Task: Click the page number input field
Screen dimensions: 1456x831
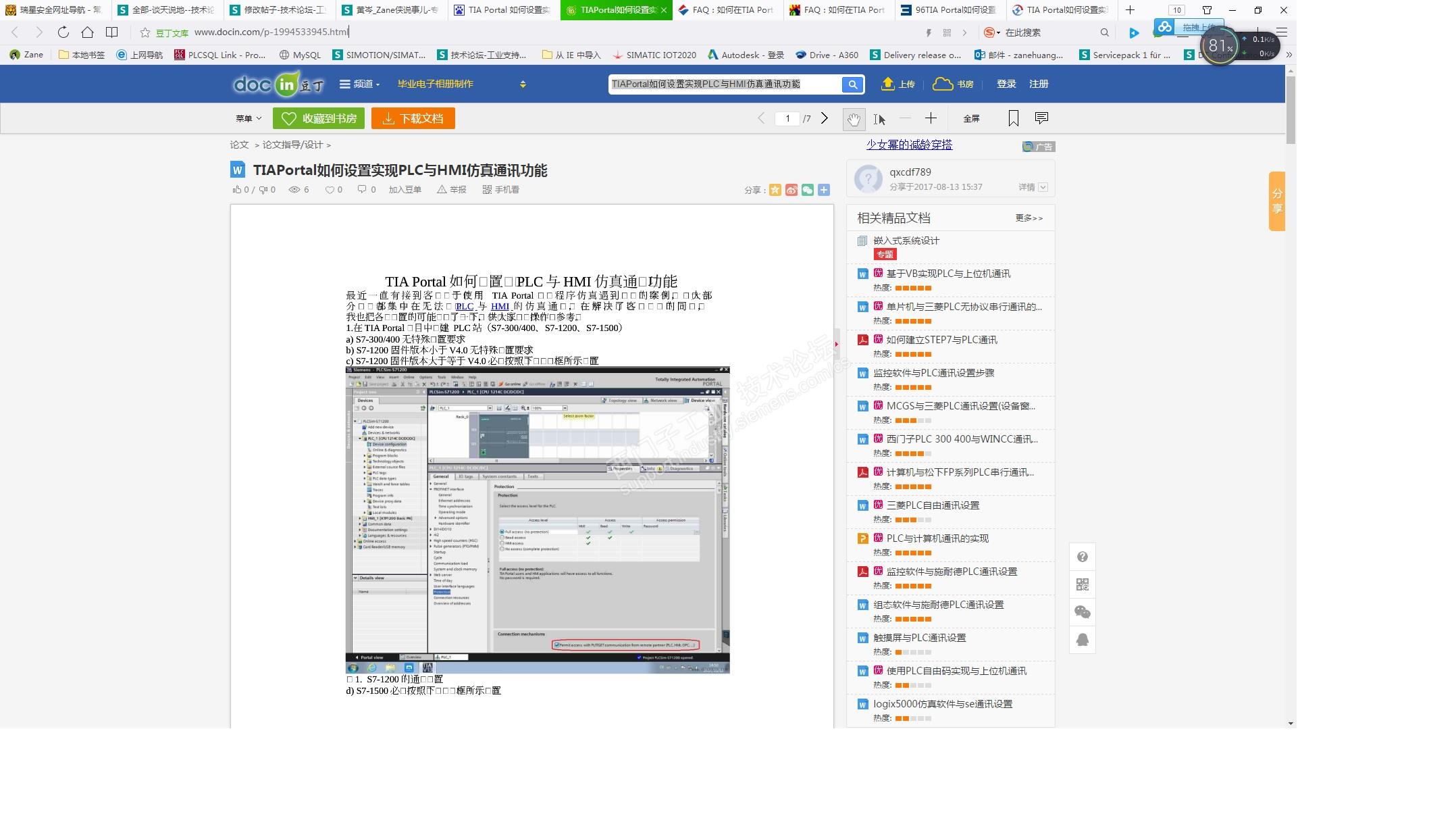Action: (787, 118)
